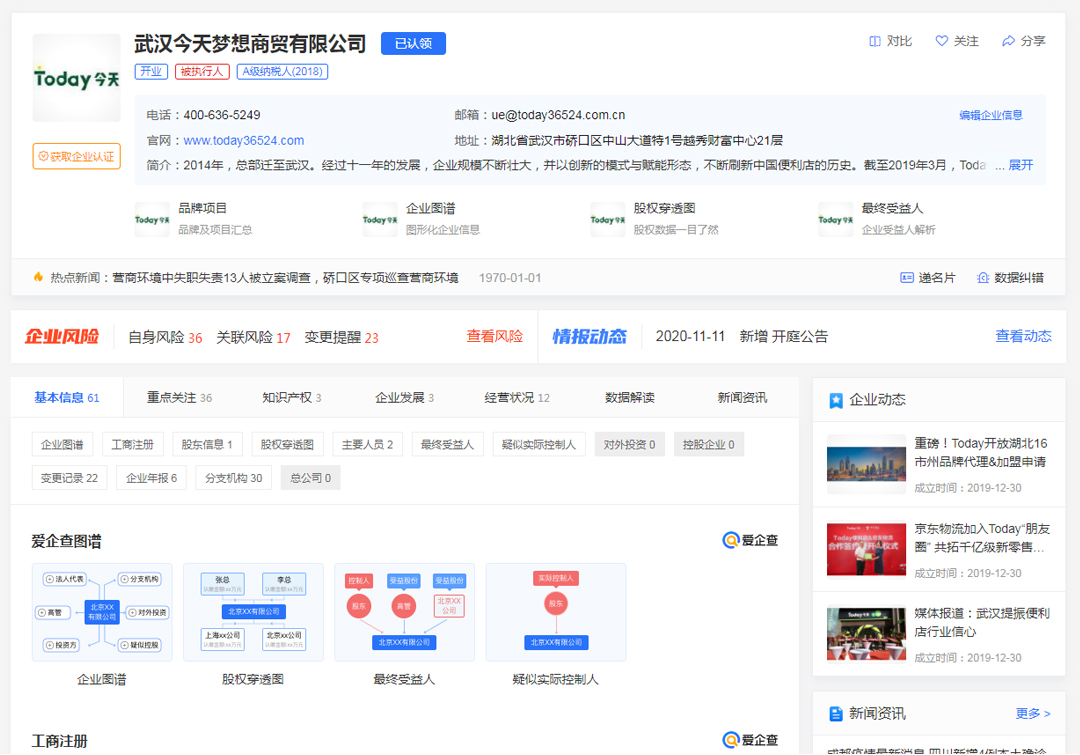Open www.today36524.com website link

click(244, 141)
